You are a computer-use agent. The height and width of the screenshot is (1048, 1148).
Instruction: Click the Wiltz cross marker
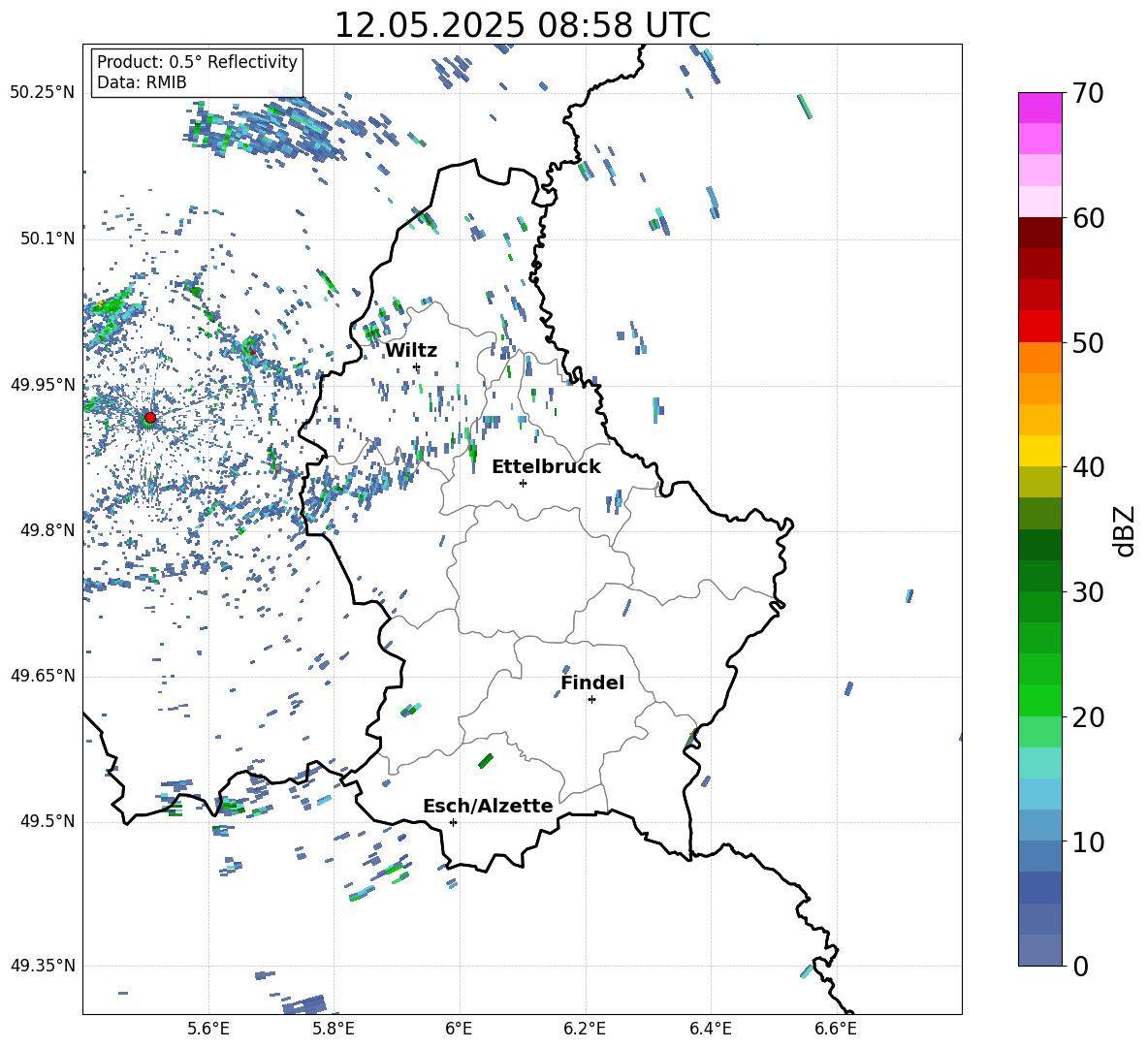point(417,366)
